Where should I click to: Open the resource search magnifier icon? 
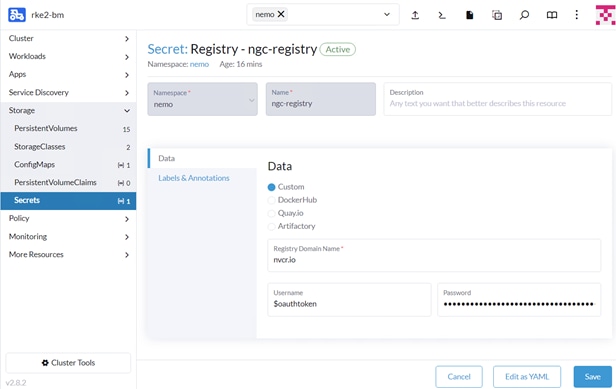point(524,15)
